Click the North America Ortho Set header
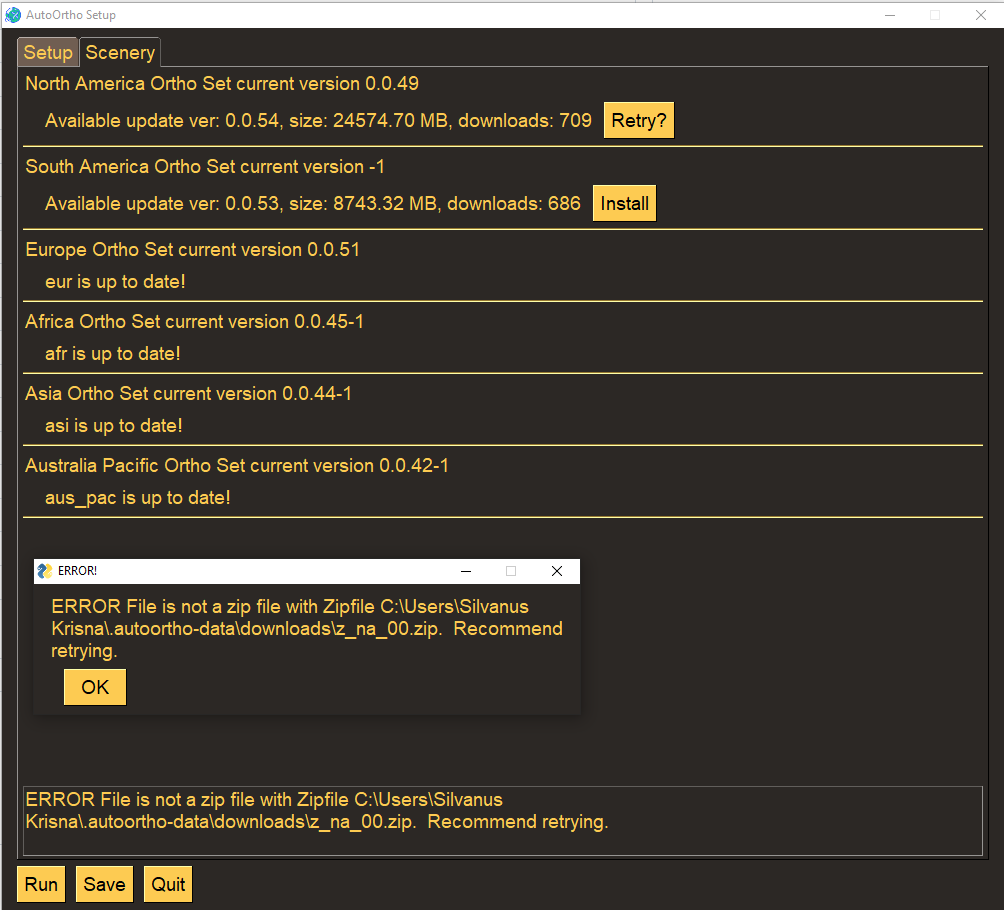 click(x=222, y=83)
